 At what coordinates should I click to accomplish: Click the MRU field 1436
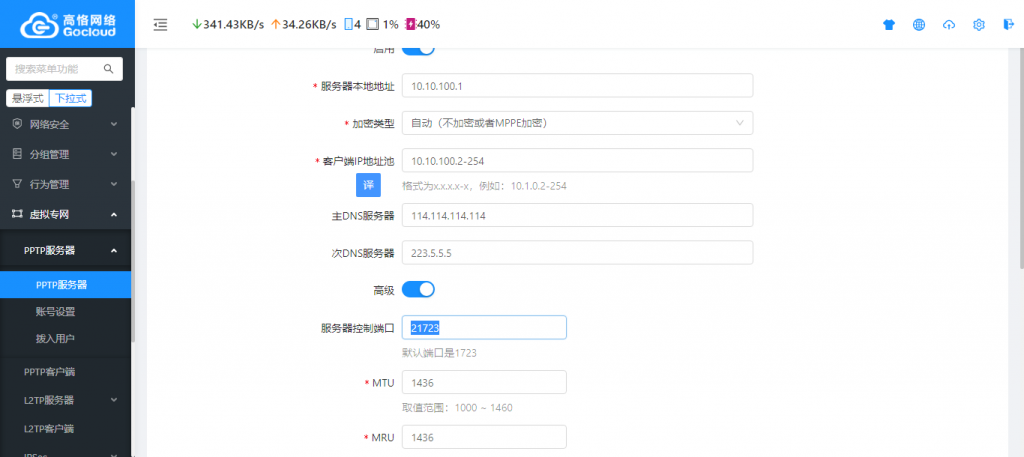click(x=484, y=437)
